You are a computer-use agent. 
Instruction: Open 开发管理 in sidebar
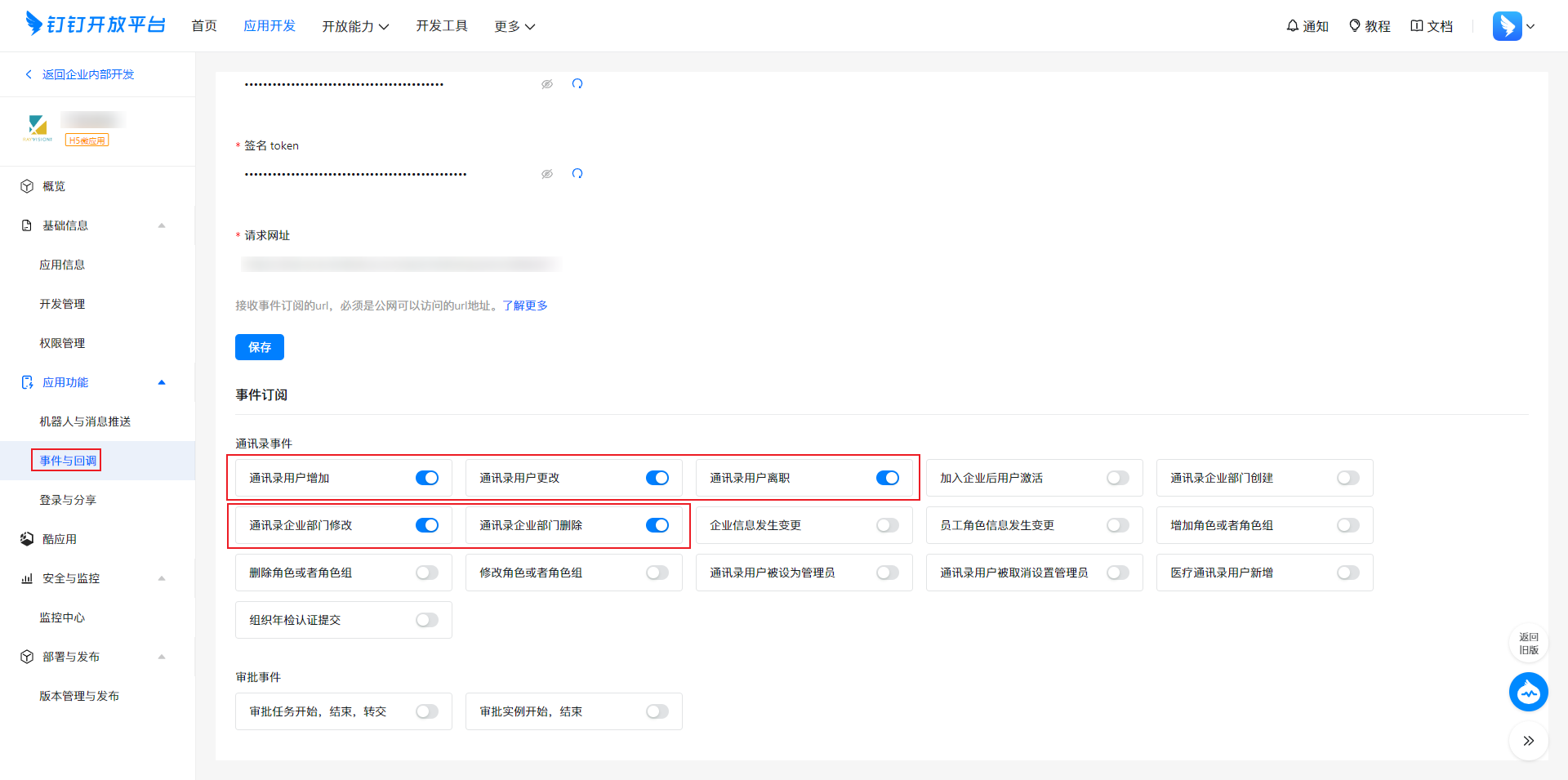coord(62,304)
